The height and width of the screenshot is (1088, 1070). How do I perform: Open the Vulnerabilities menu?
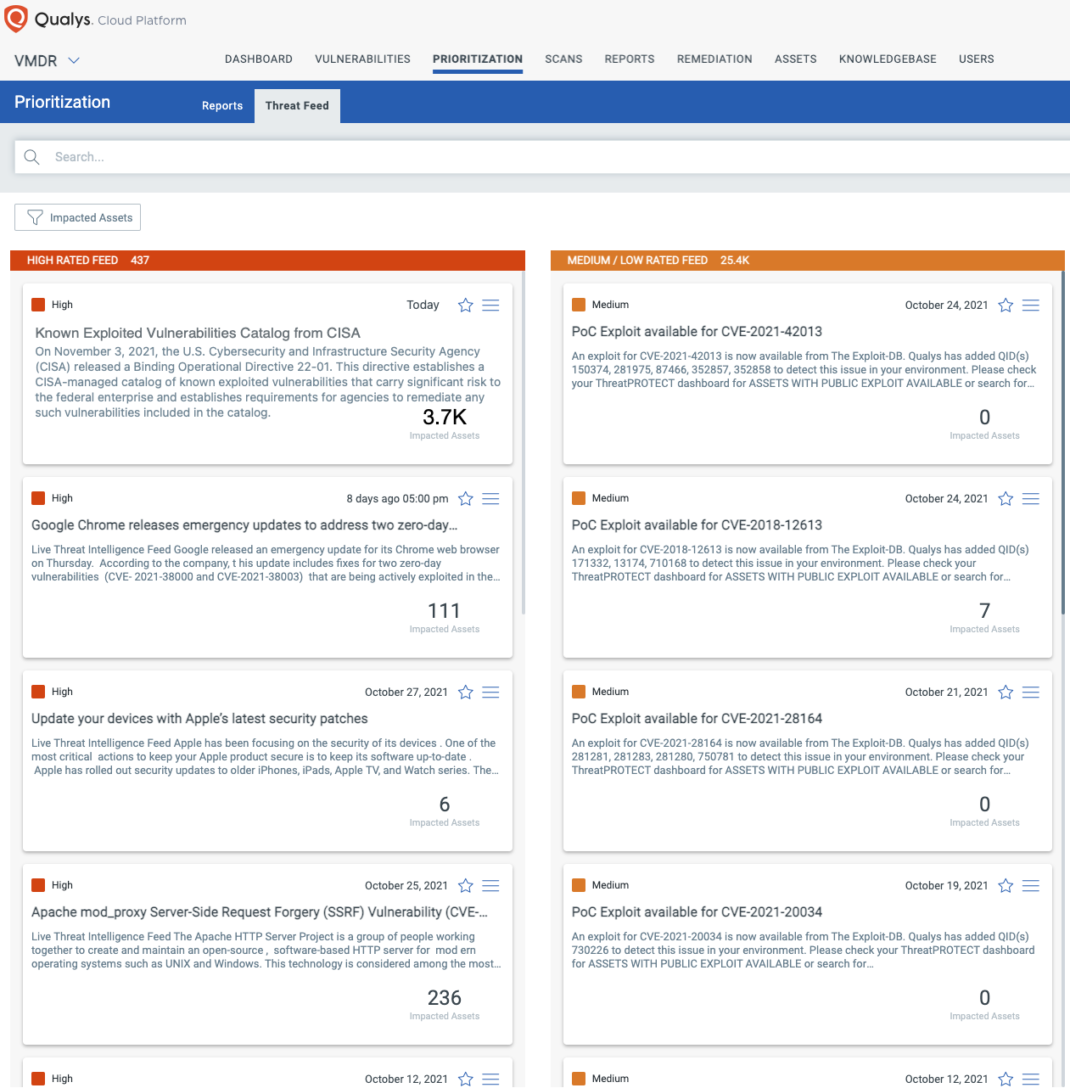[362, 59]
